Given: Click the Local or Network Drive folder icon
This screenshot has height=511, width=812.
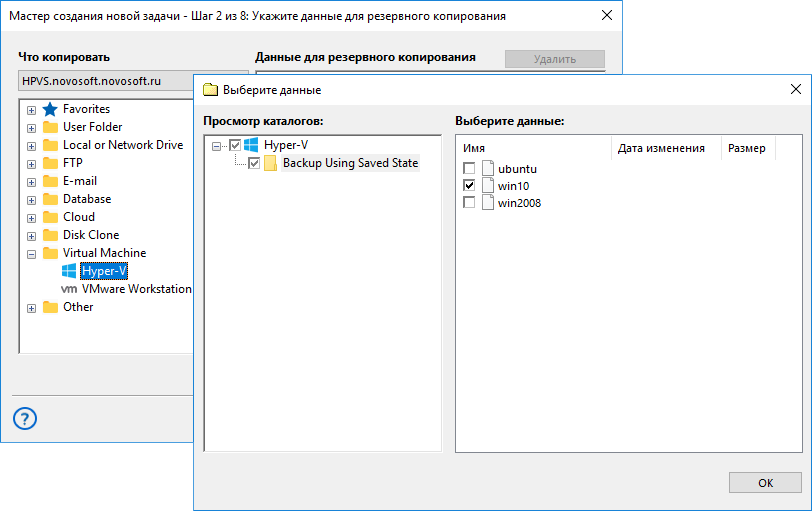Looking at the screenshot, I should 50,145.
